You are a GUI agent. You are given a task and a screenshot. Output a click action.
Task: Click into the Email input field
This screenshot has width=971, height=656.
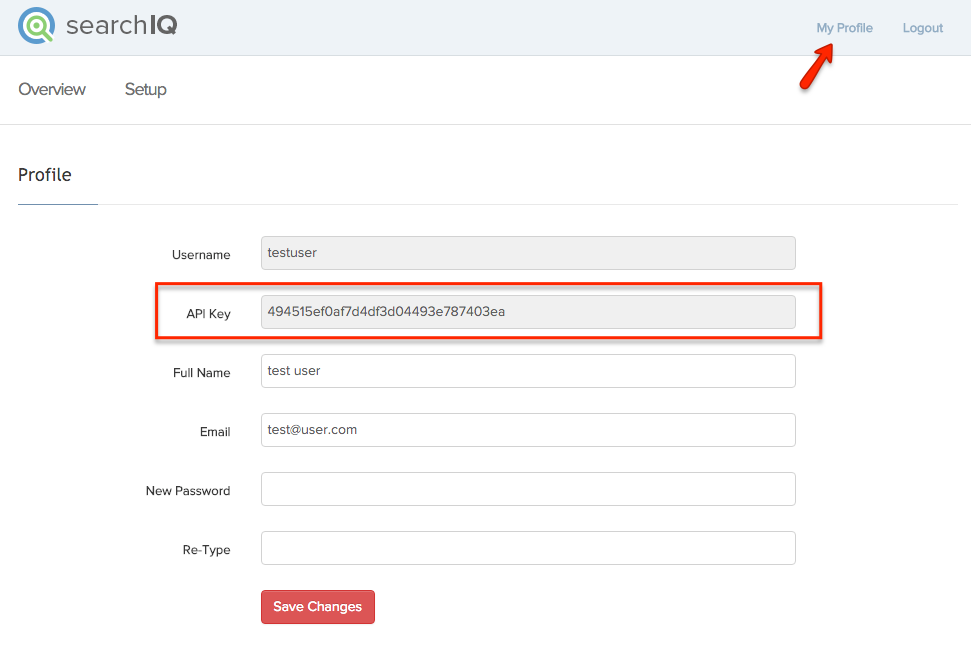click(528, 430)
